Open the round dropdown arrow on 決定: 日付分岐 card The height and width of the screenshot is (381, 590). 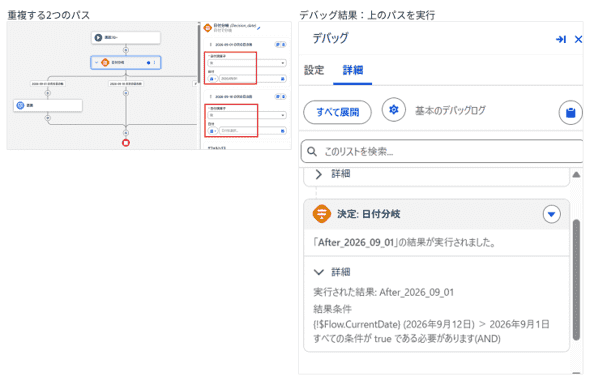pyautogui.click(x=551, y=214)
